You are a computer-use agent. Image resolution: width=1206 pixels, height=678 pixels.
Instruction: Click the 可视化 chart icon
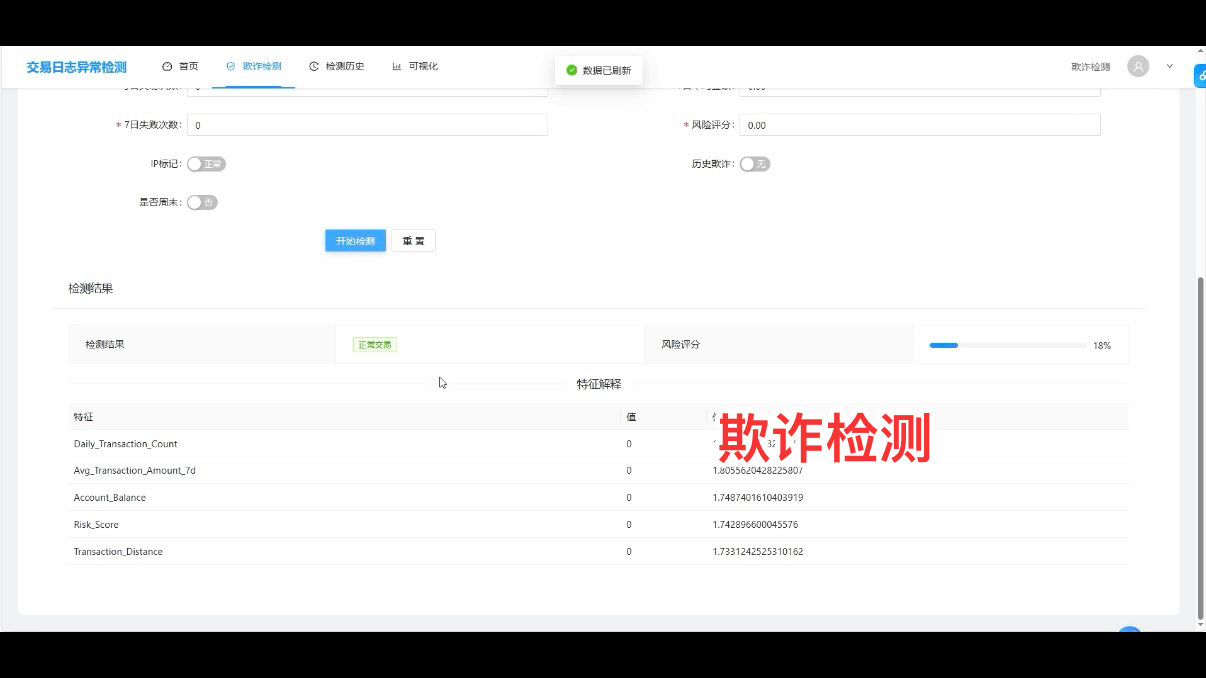click(397, 66)
